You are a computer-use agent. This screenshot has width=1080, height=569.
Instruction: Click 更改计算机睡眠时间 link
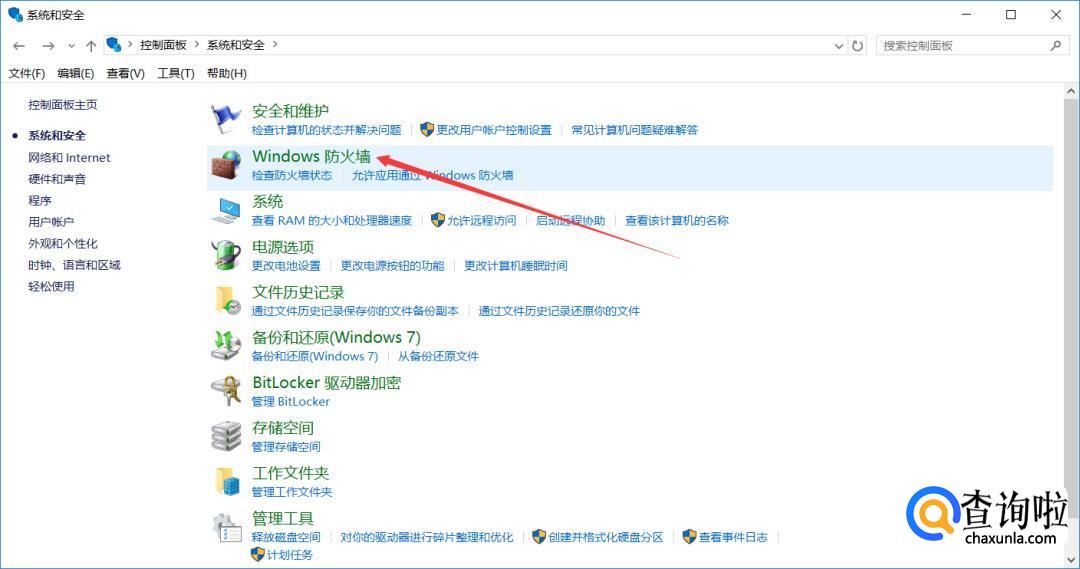point(516,266)
